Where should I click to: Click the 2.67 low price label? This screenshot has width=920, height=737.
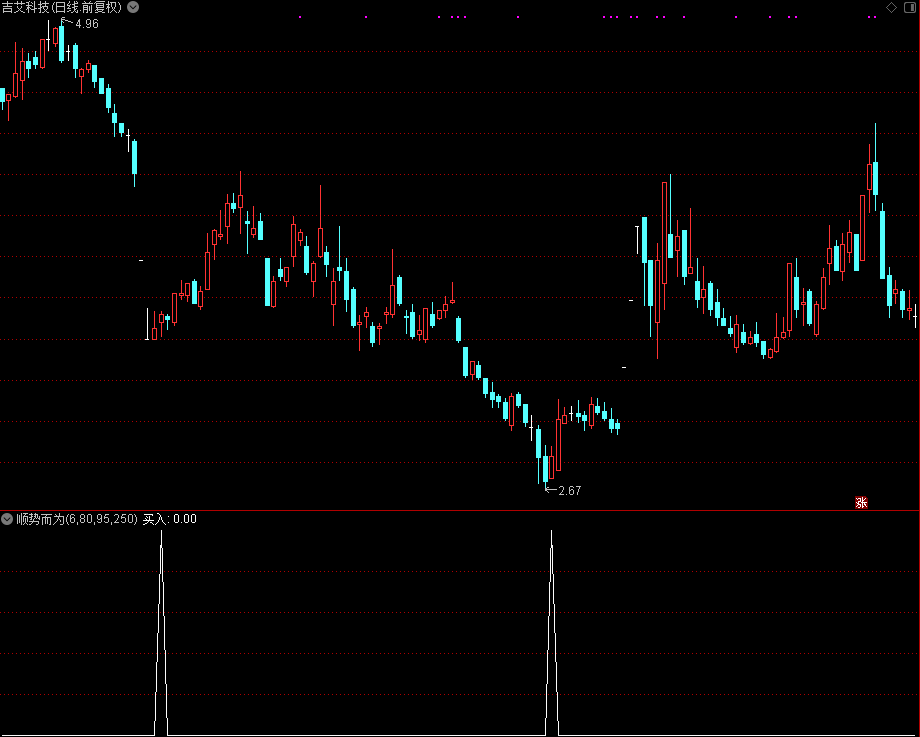tap(570, 491)
